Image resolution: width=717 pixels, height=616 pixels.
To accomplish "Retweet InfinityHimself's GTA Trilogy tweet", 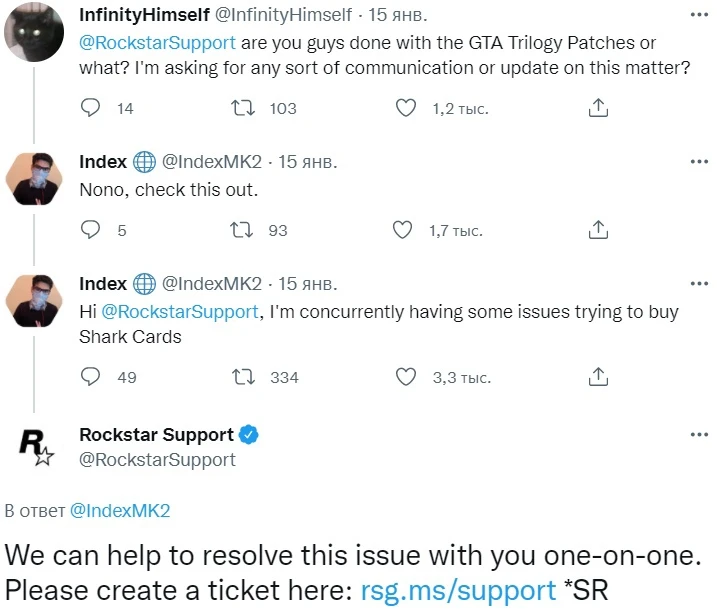I will (x=242, y=108).
